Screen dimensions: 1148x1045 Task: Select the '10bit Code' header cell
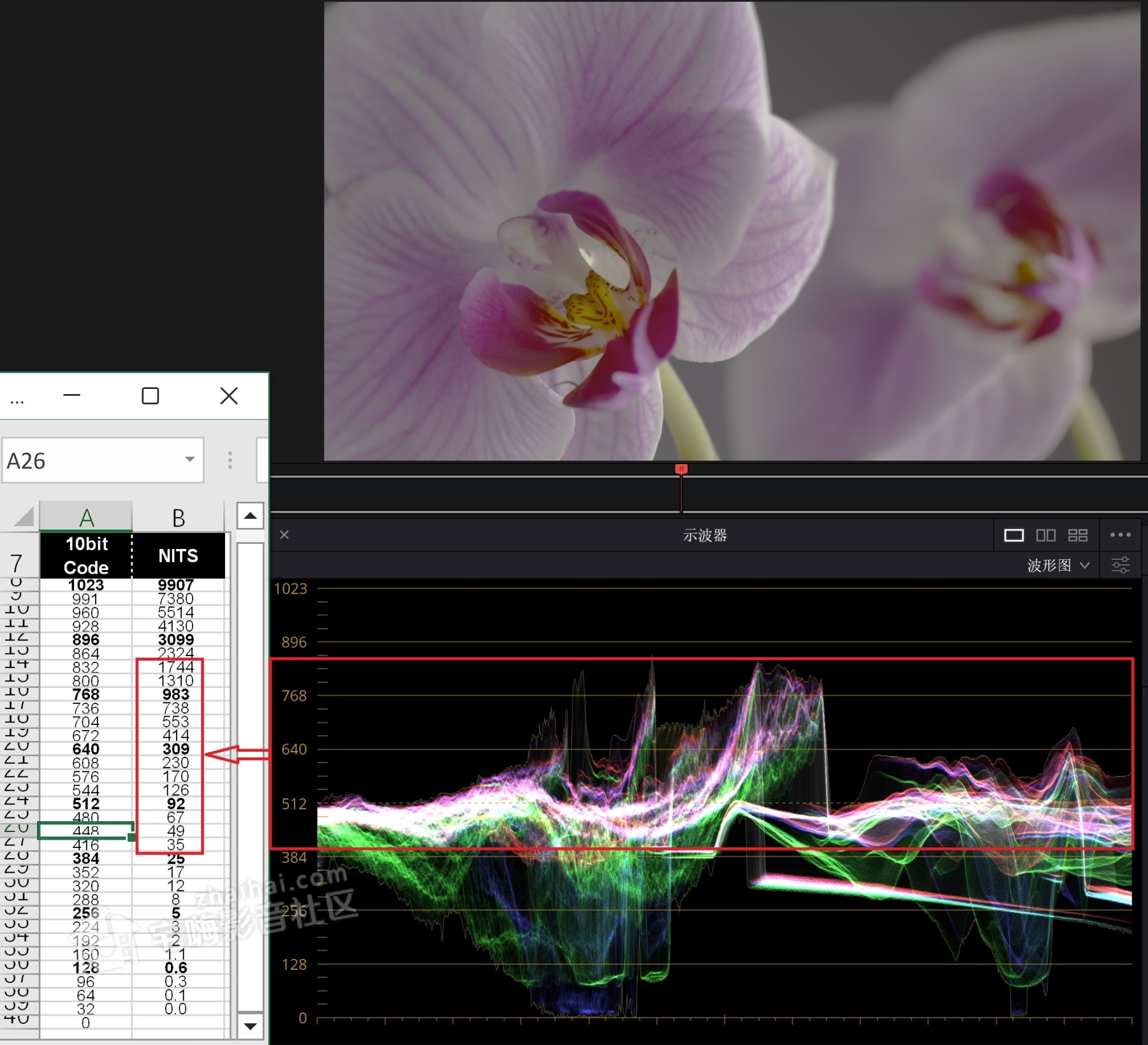86,555
